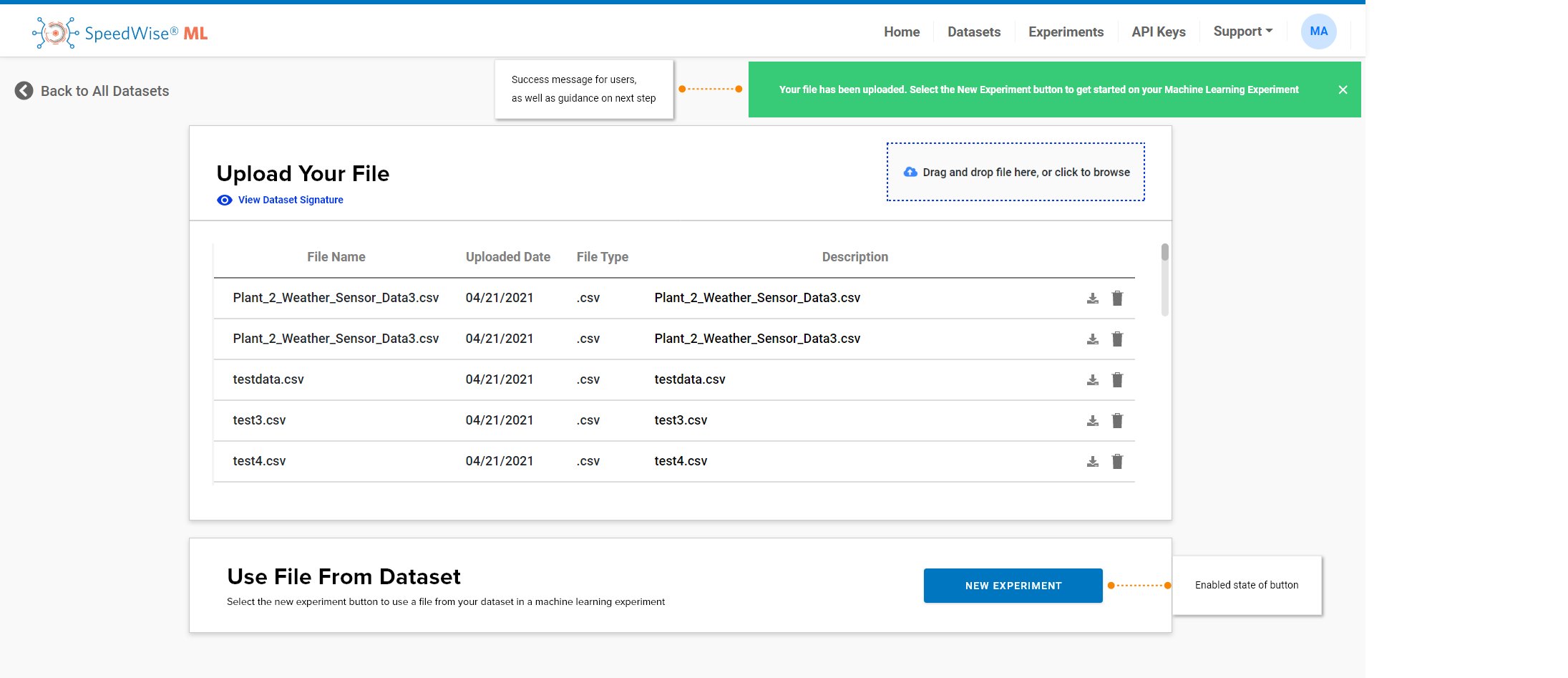Click the SpeedWise ML logo

tap(120, 33)
